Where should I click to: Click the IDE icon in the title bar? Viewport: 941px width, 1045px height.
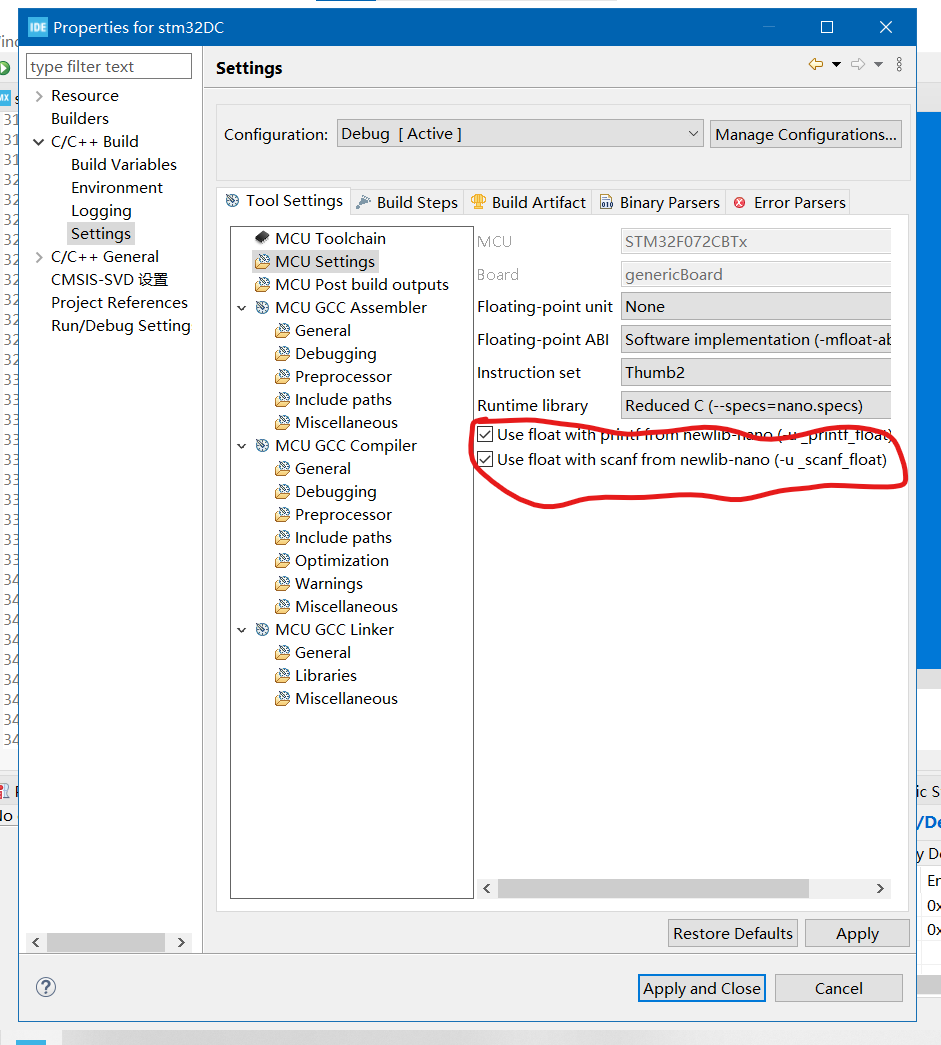pos(38,27)
